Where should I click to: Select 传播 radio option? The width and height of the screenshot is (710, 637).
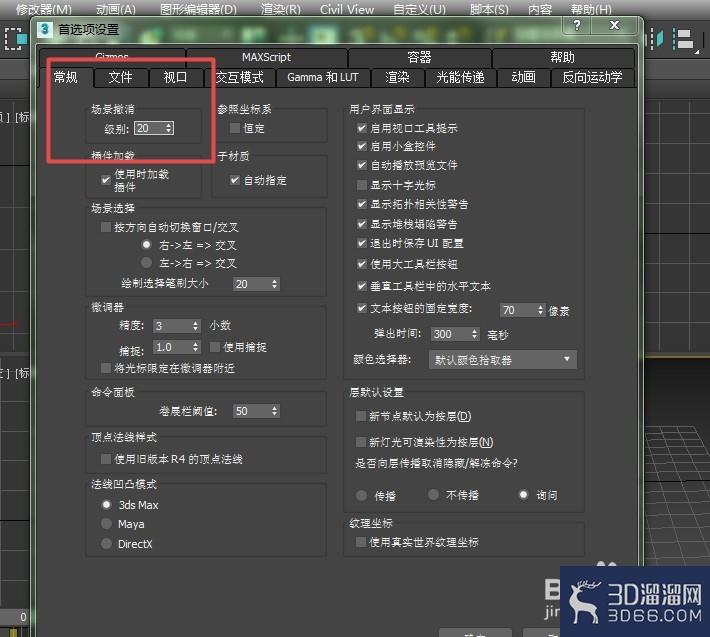(361, 496)
